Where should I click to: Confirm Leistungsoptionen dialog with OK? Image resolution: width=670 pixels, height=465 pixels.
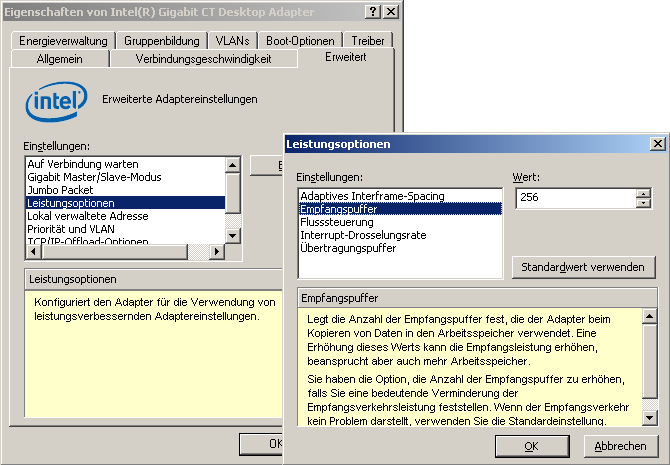[532, 446]
